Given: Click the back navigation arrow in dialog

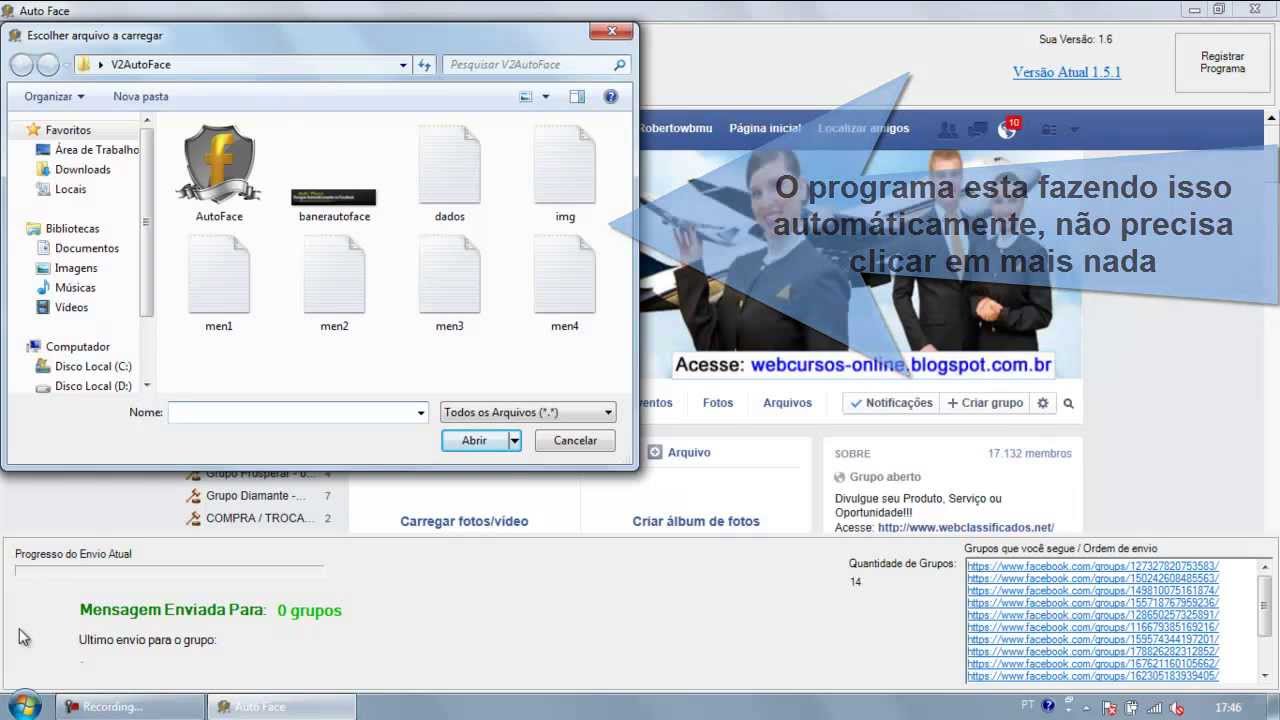Looking at the screenshot, I should (x=22, y=65).
